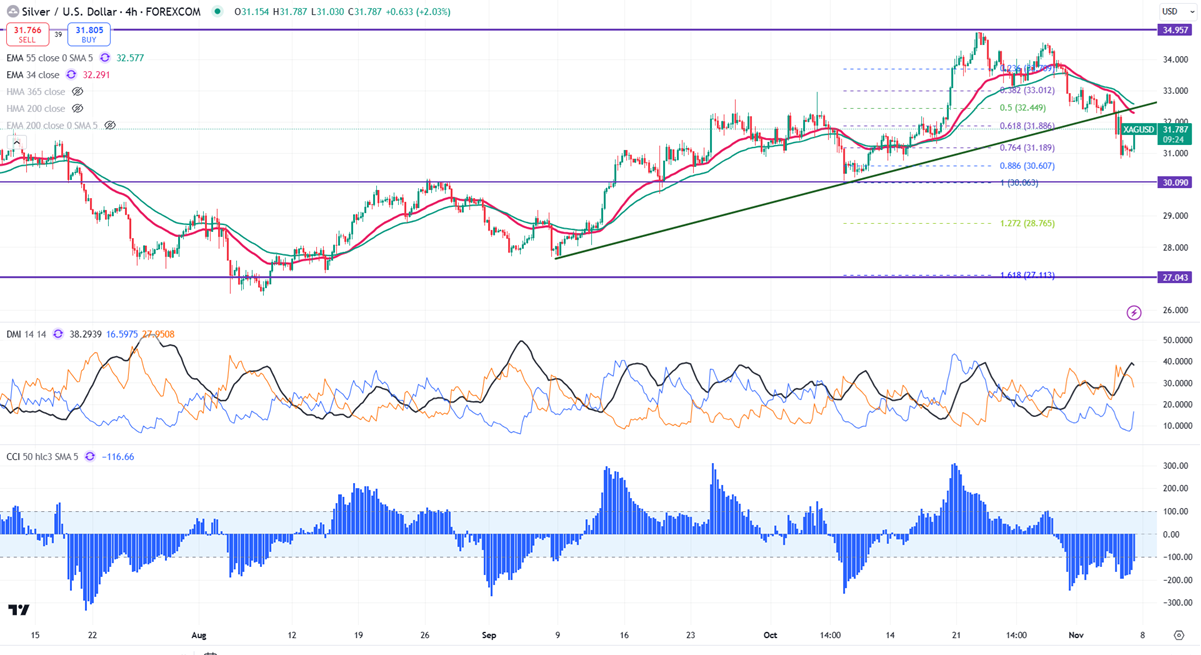Select the HMA 200 close legend

36,108
